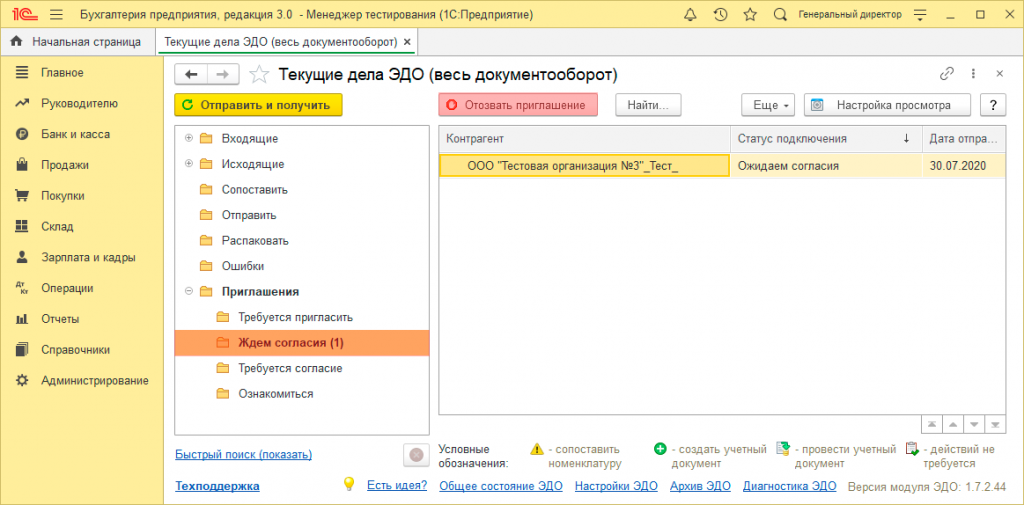Open service menu next to Генеральный директор

pyautogui.click(x=920, y=14)
